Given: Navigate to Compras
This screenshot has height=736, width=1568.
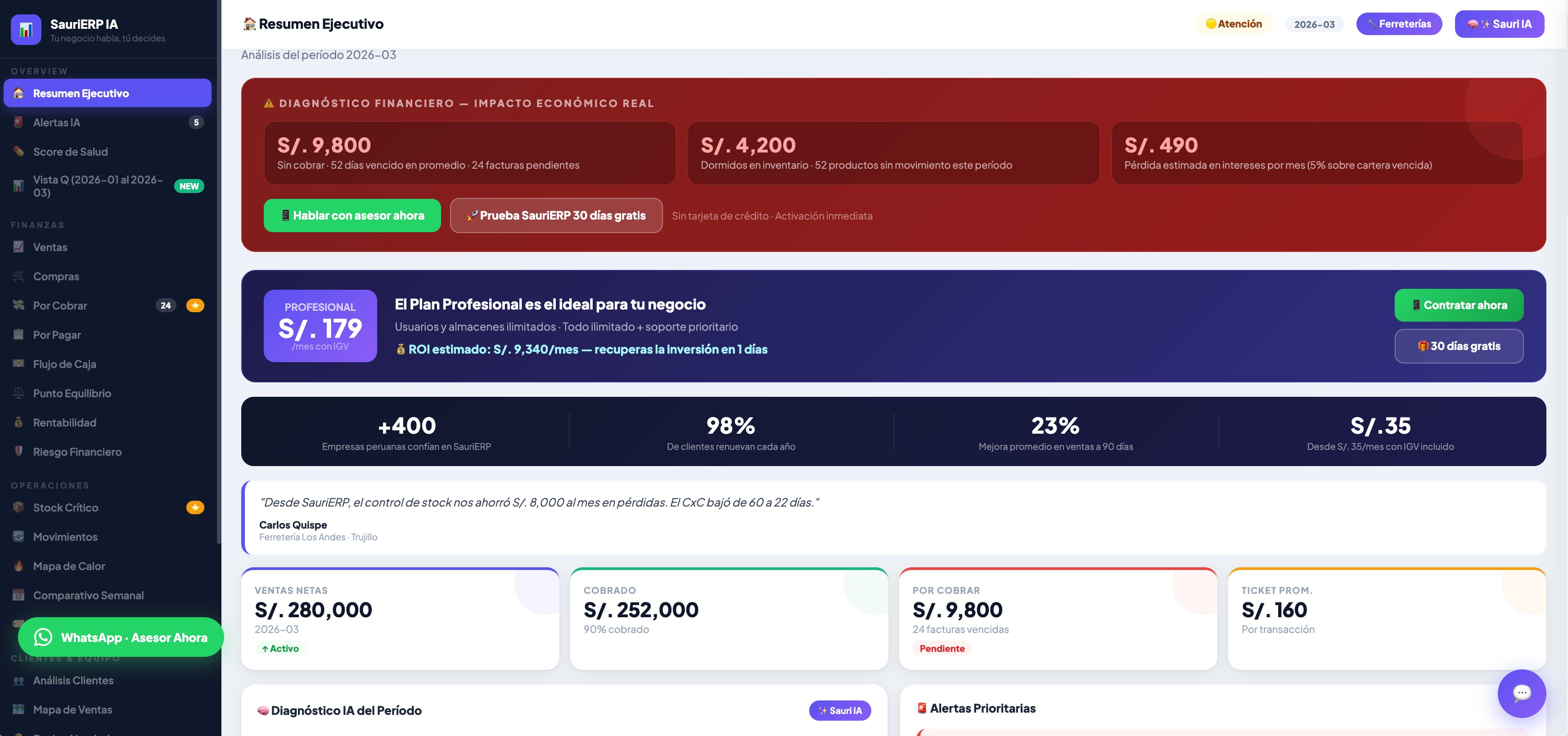Looking at the screenshot, I should pyautogui.click(x=108, y=276).
